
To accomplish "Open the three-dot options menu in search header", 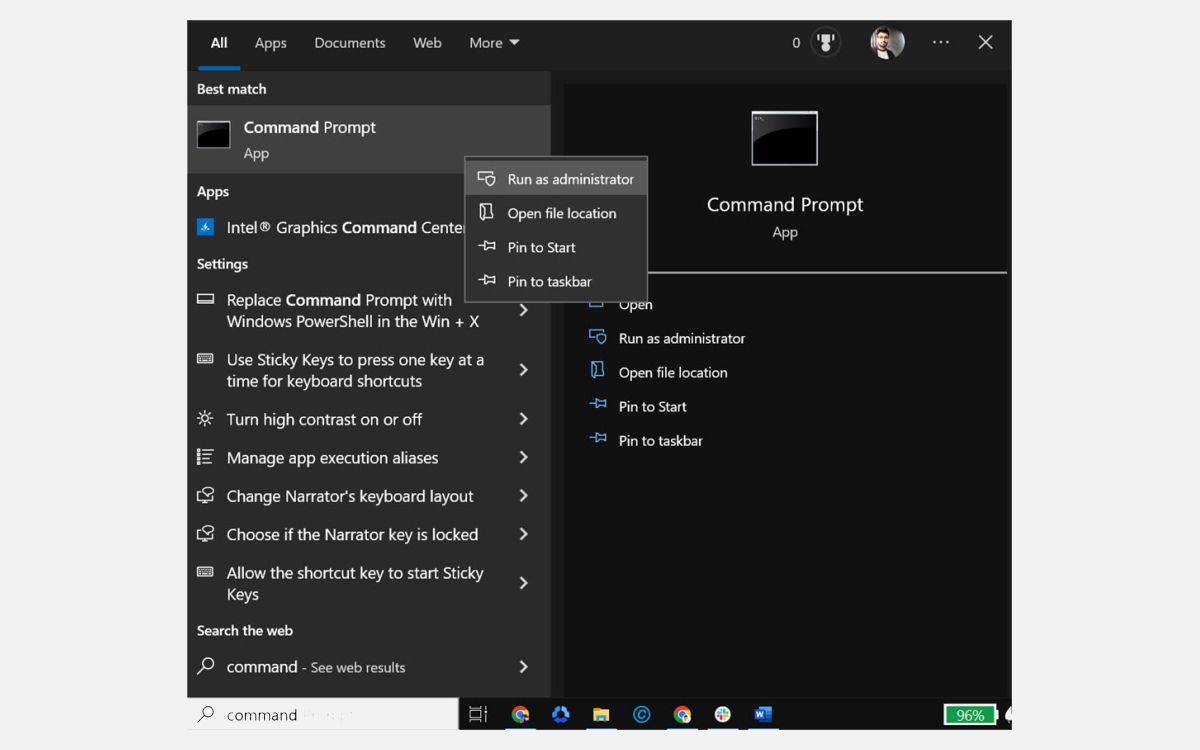I will click(x=940, y=43).
